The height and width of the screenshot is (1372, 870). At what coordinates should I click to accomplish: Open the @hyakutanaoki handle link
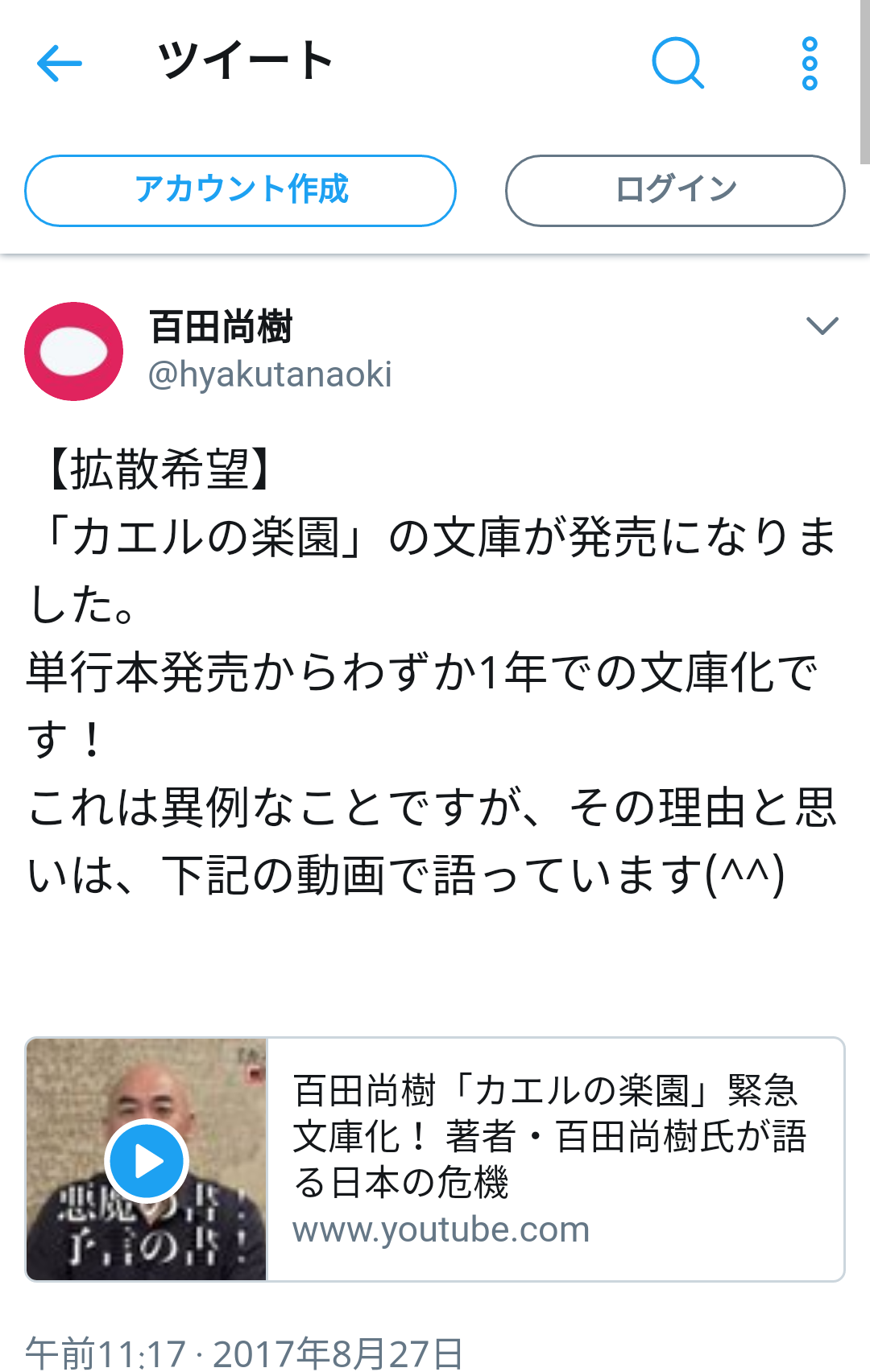click(x=270, y=374)
